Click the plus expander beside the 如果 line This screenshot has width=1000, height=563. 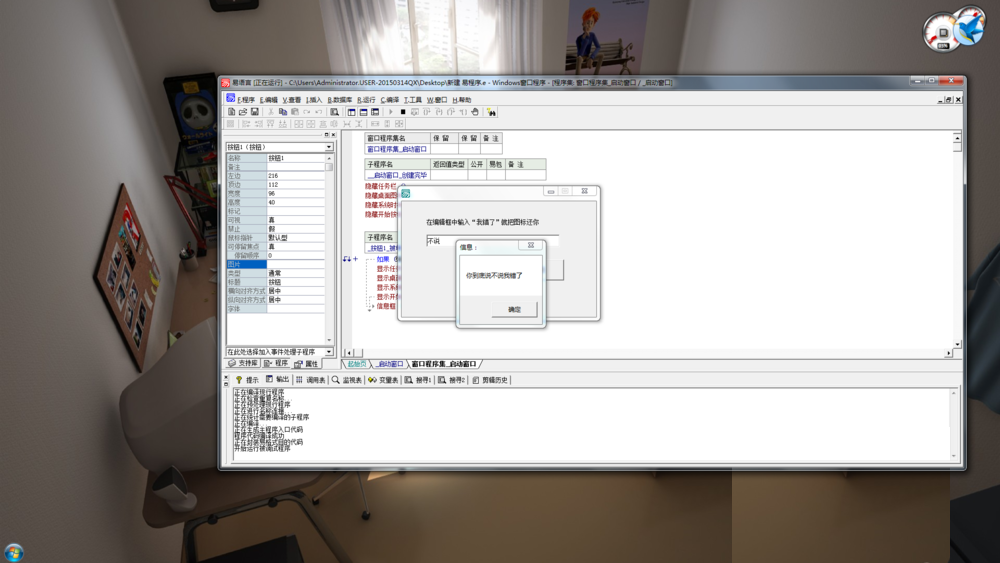(355, 259)
